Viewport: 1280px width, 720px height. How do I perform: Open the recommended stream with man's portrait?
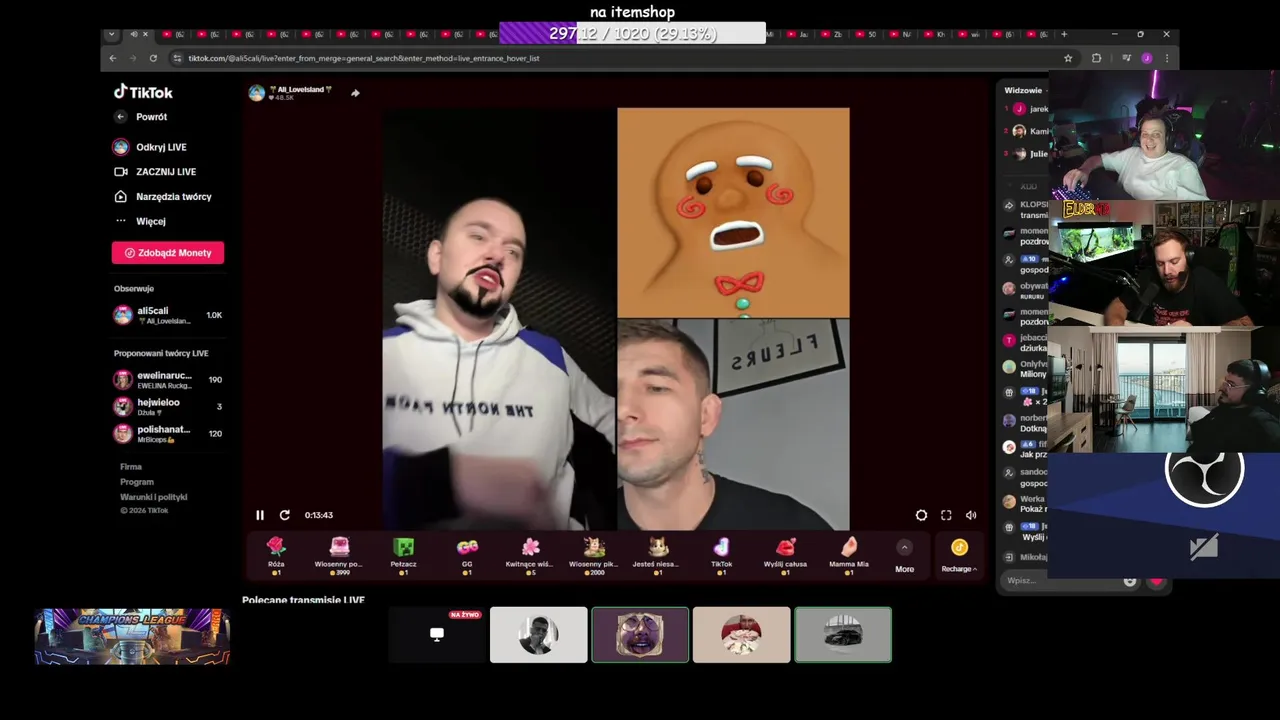click(538, 635)
